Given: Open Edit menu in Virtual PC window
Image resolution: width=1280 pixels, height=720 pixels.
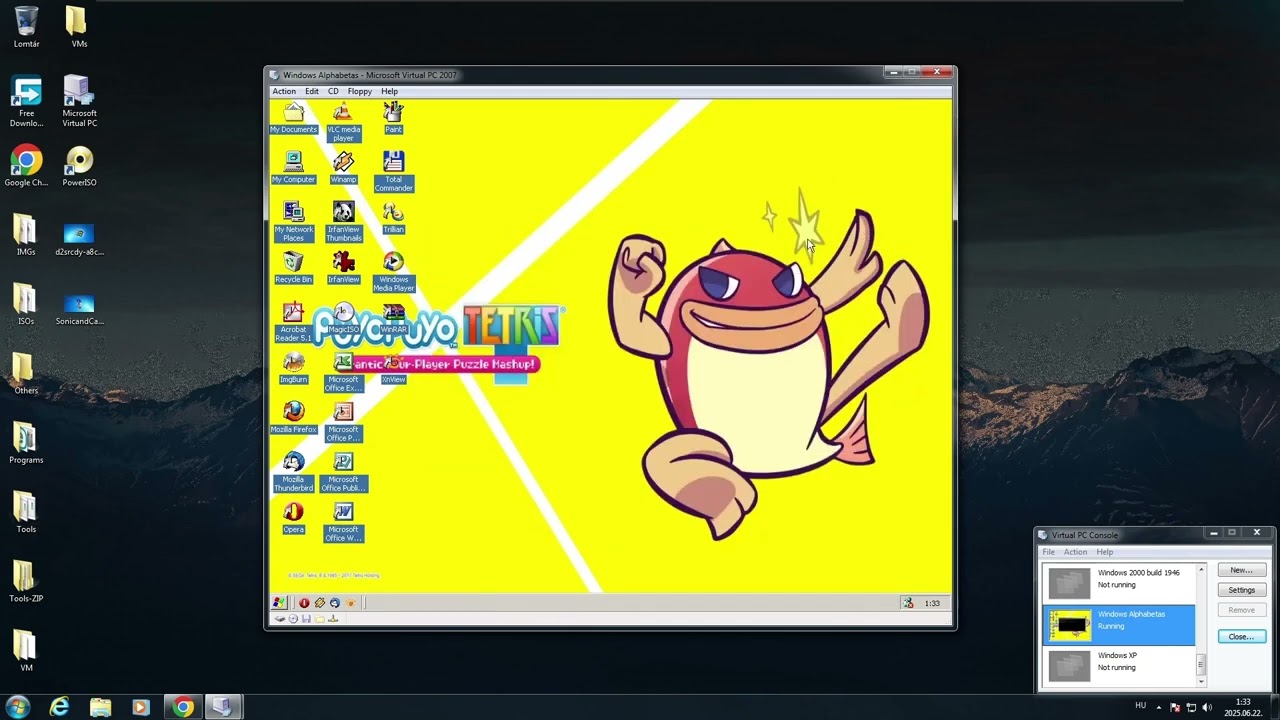Looking at the screenshot, I should point(312,91).
